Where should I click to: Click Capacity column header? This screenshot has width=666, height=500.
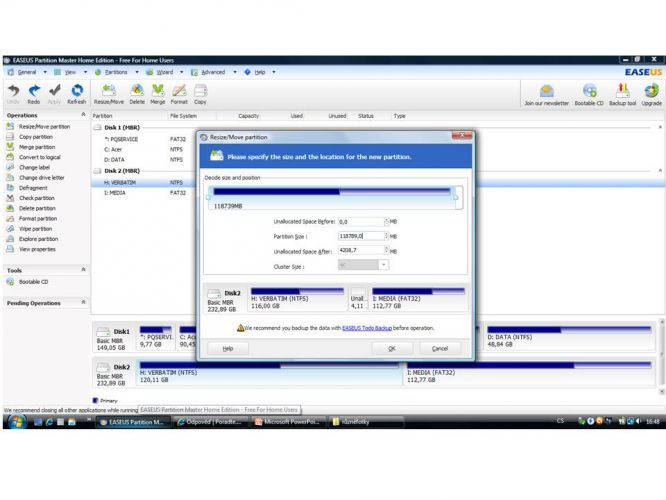point(248,116)
